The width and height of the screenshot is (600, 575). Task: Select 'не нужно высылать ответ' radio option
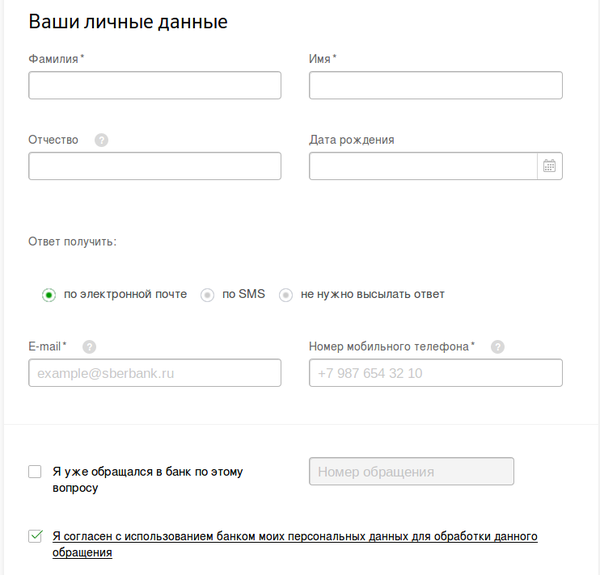click(286, 295)
